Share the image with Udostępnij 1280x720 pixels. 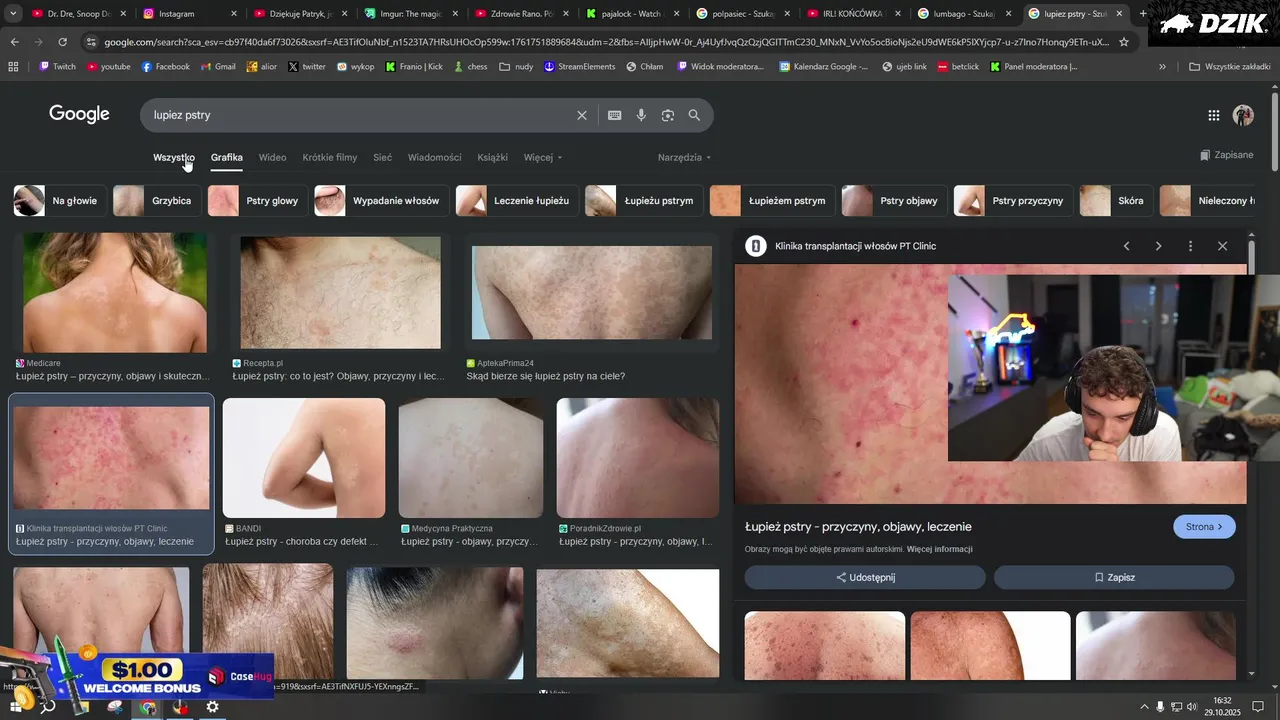coord(865,577)
